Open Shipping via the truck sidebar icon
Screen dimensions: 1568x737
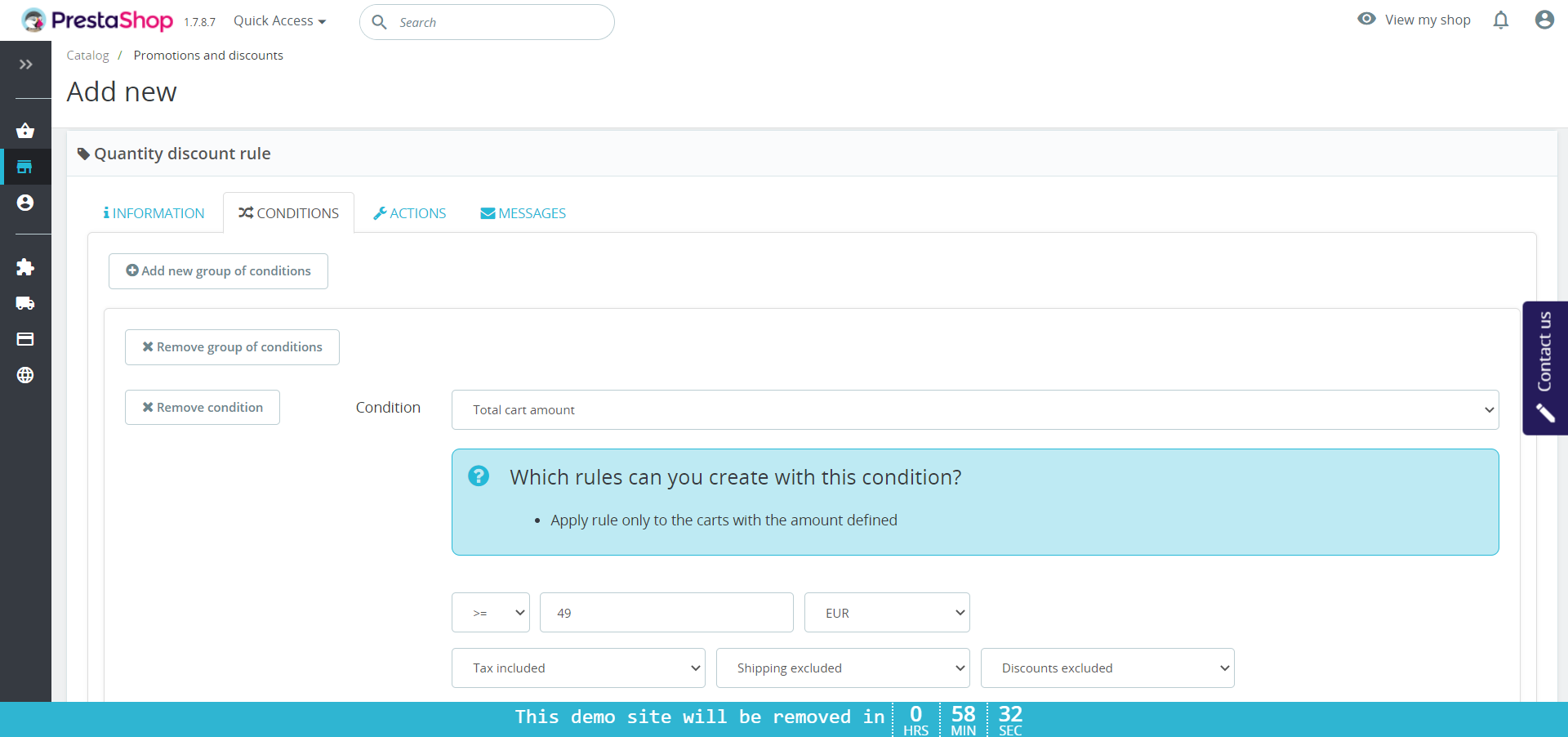(x=25, y=303)
